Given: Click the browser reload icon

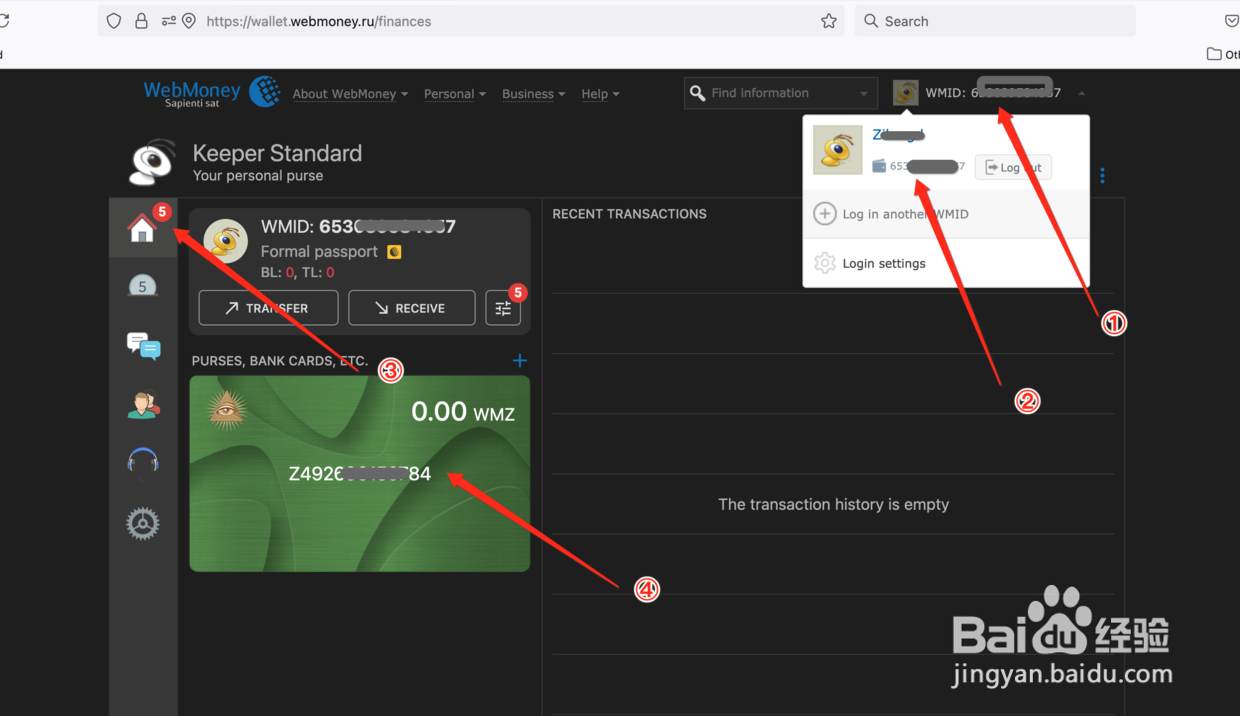Looking at the screenshot, I should click(x=4, y=21).
